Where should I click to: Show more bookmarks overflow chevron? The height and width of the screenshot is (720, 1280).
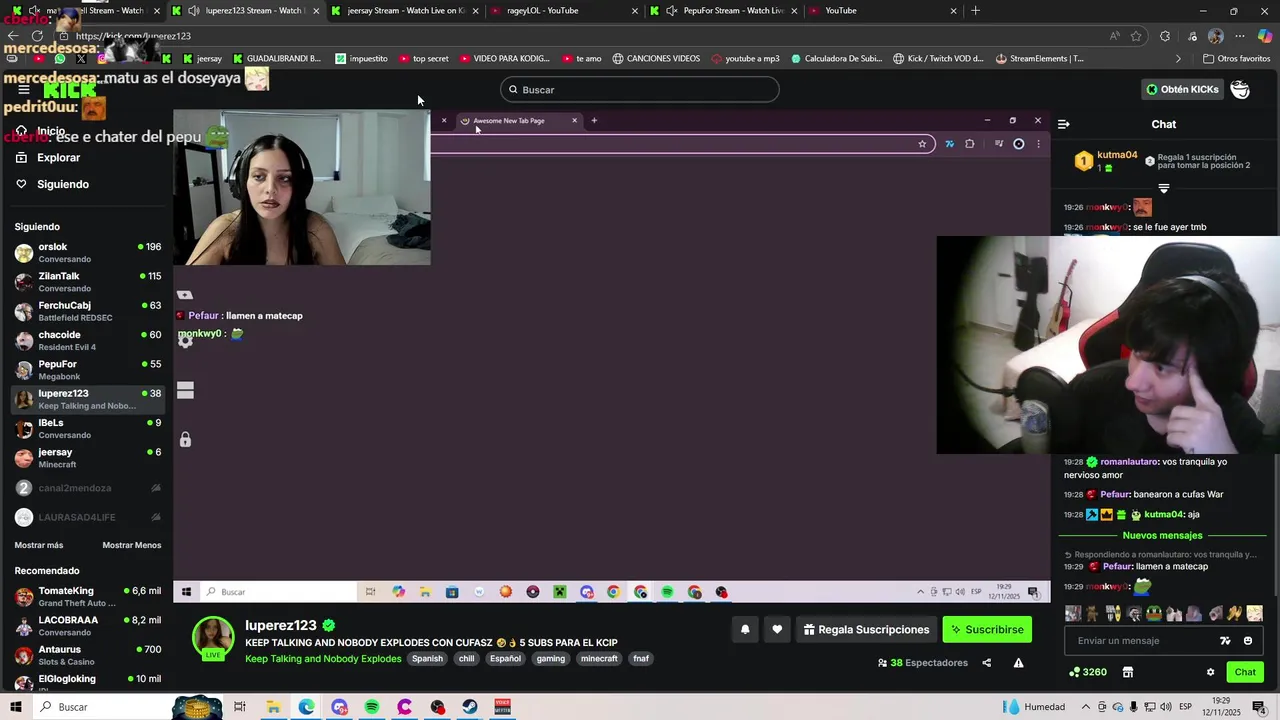[x=1178, y=59]
